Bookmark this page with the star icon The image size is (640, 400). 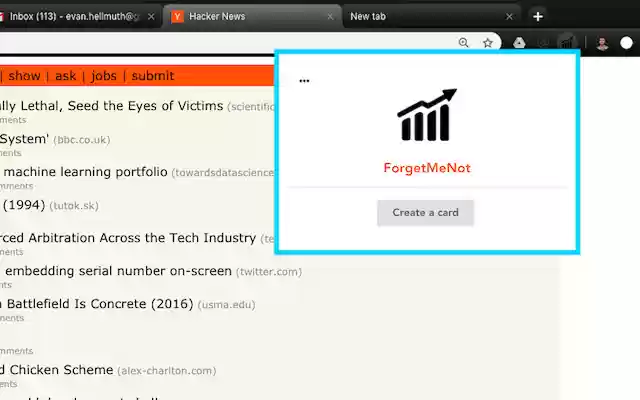click(487, 42)
